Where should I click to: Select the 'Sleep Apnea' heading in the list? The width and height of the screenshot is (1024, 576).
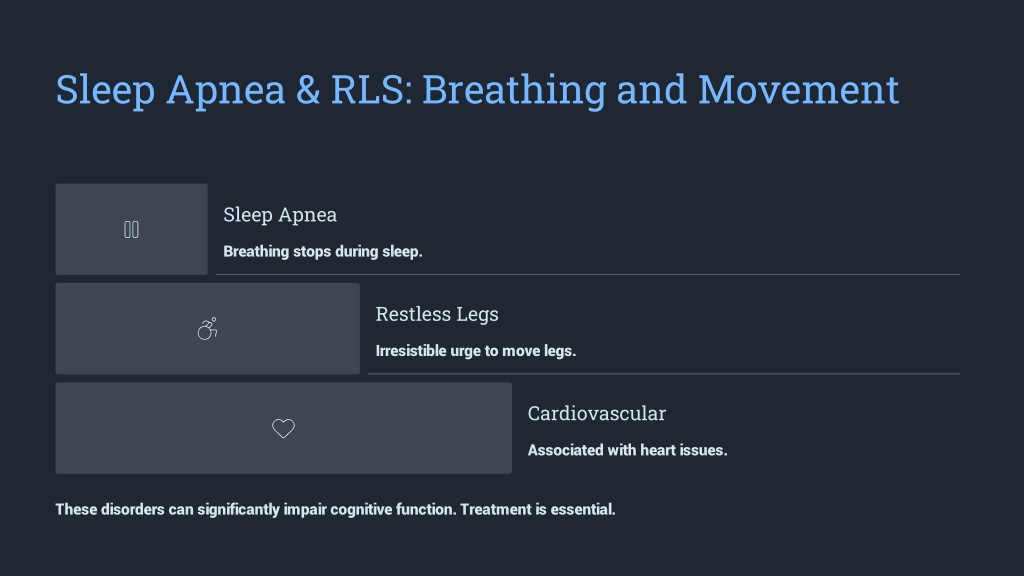click(280, 215)
